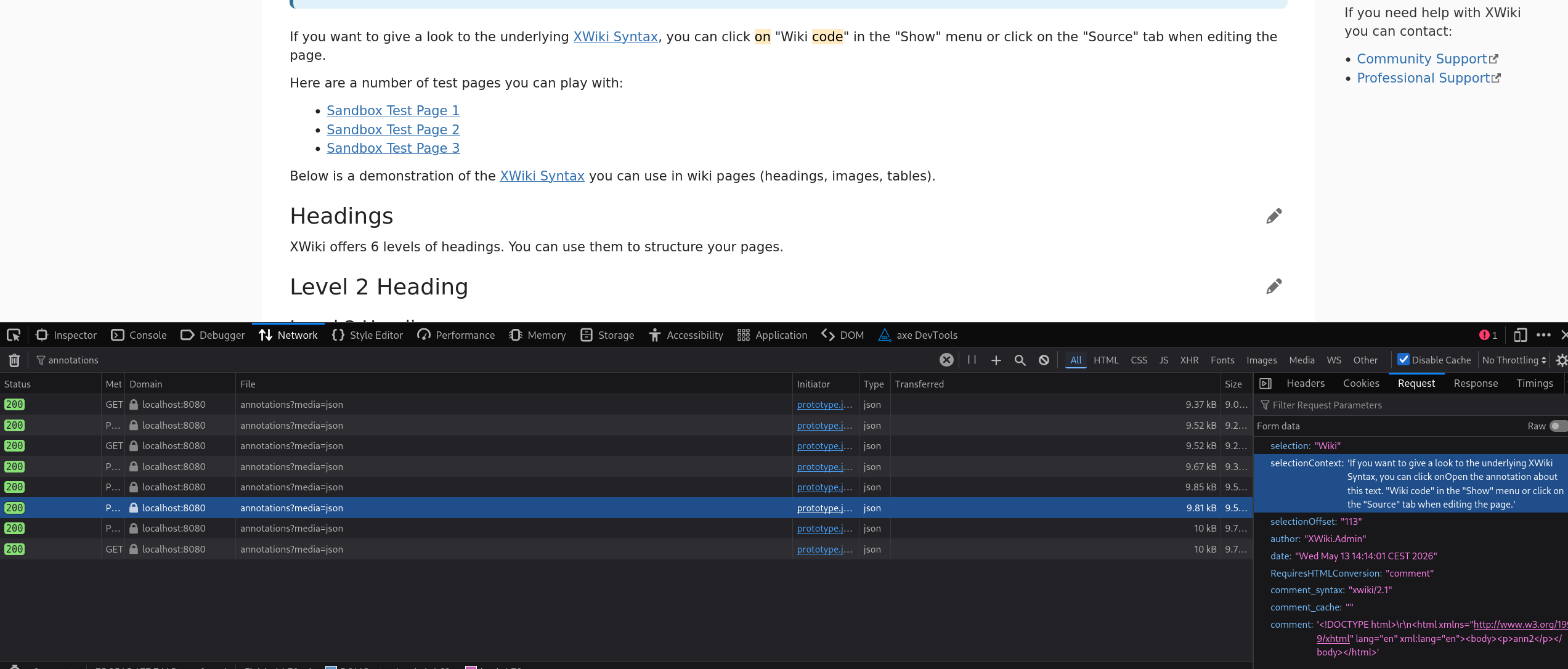This screenshot has height=669, width=1568.
Task: Clear the annotations filter text with the X icon
Action: 946,360
